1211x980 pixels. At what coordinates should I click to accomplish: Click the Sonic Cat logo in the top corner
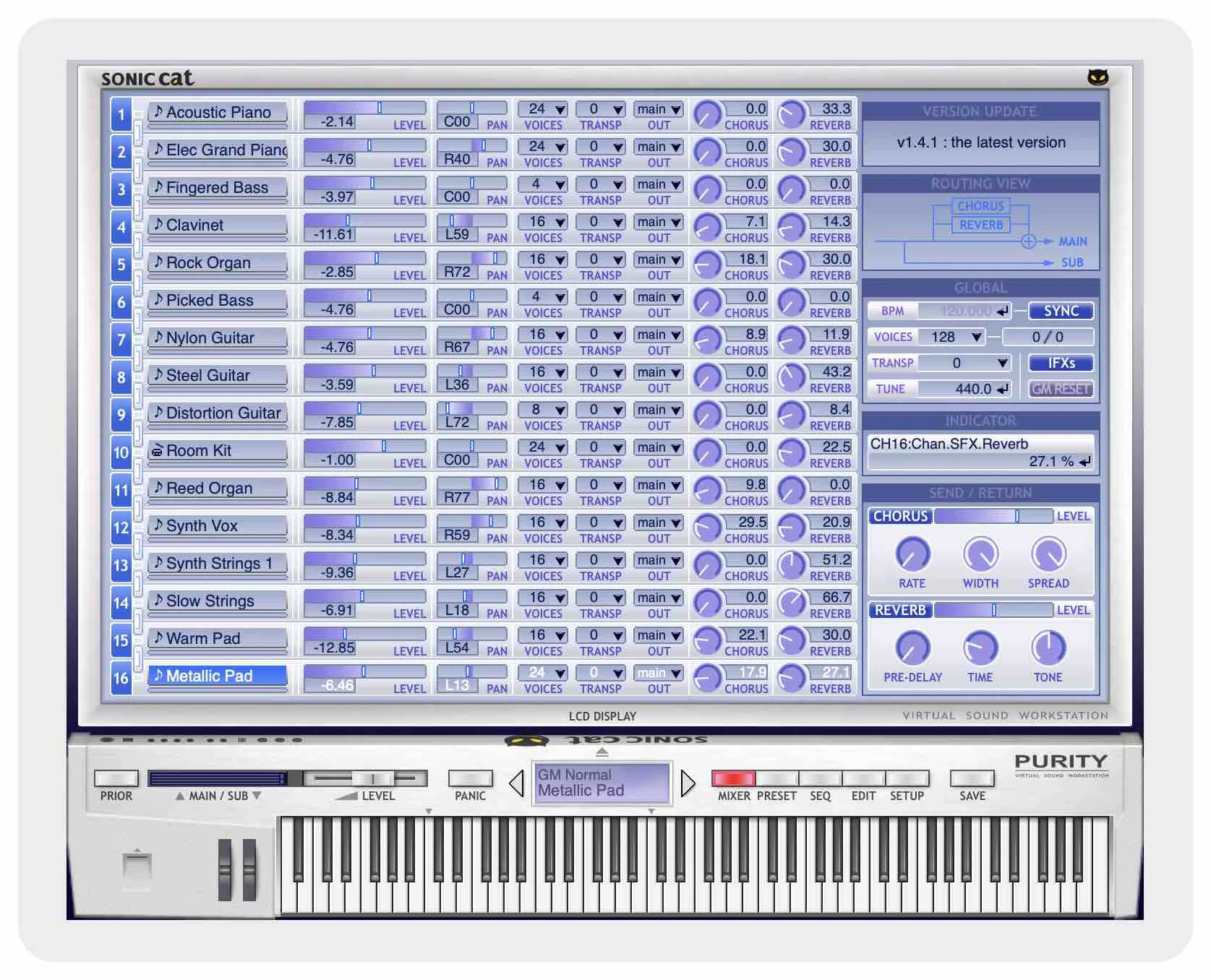[147, 79]
